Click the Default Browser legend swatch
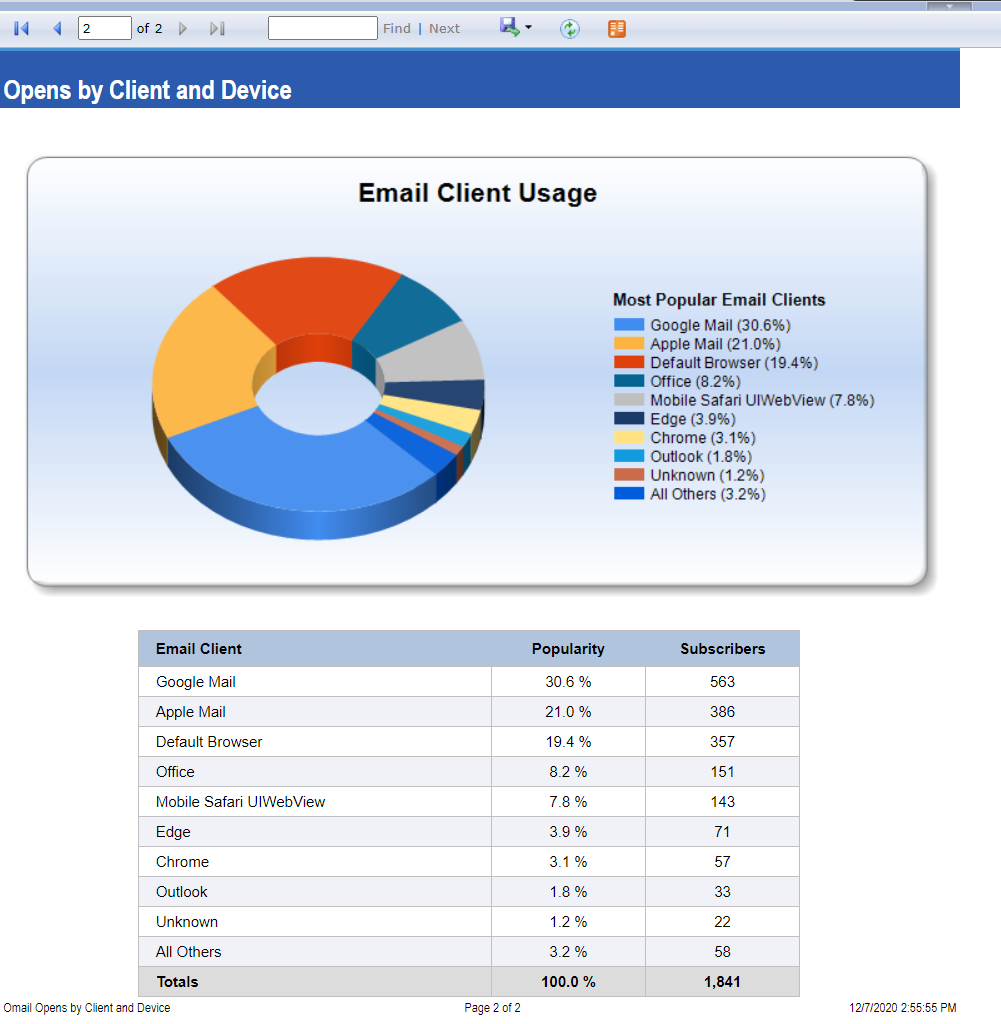 pyautogui.click(x=629, y=363)
